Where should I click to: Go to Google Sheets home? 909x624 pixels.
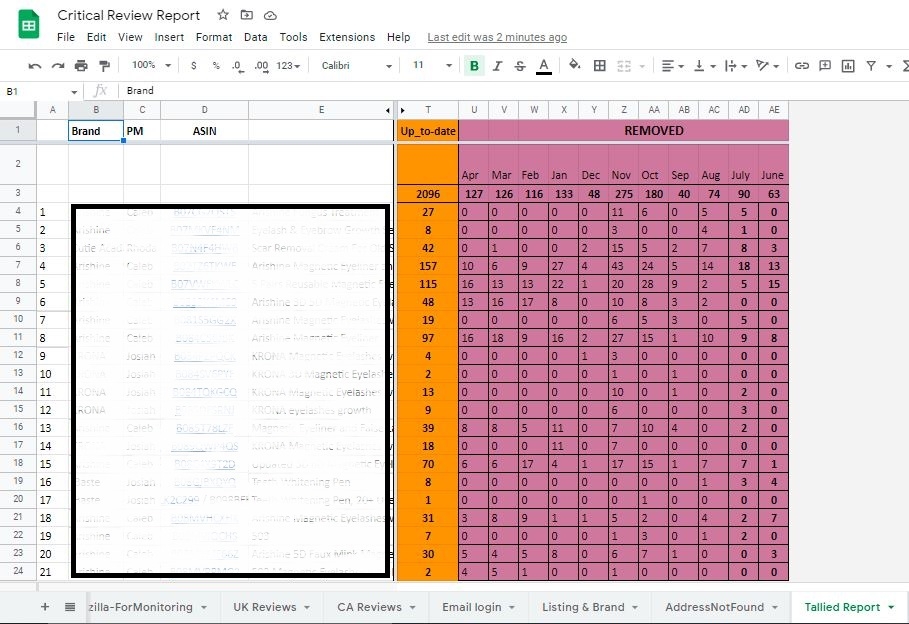[28, 25]
